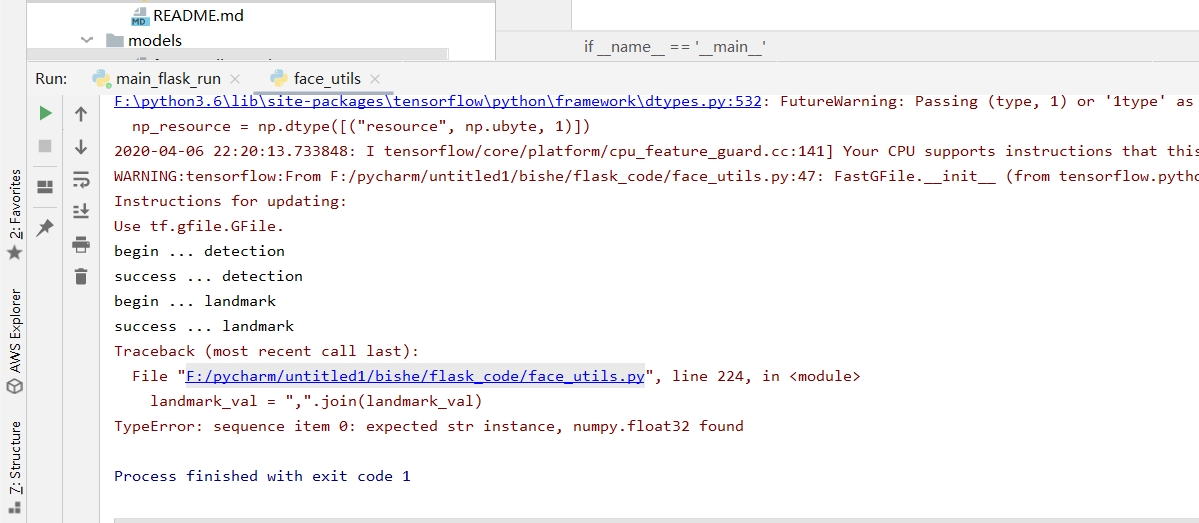Click the 'success ... landmark' output line
This screenshot has height=523, width=1199.
click(x=204, y=326)
